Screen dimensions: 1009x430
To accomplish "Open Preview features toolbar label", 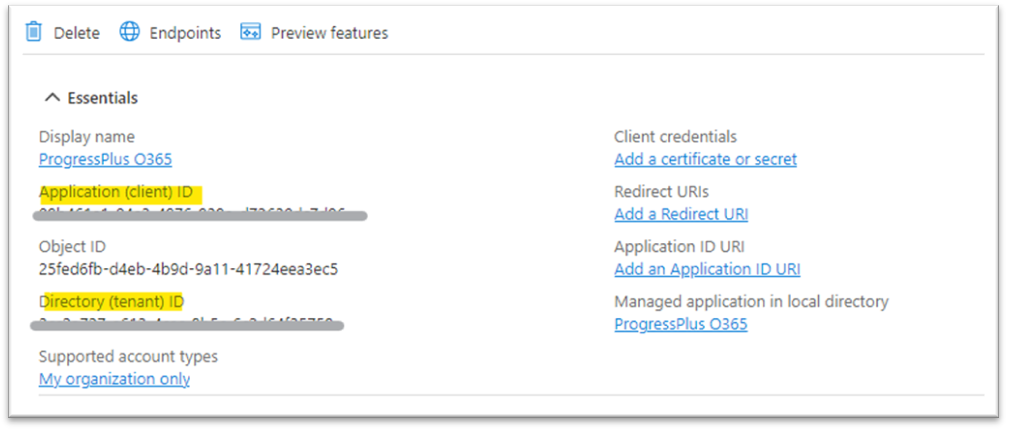I will pyautogui.click(x=329, y=33).
